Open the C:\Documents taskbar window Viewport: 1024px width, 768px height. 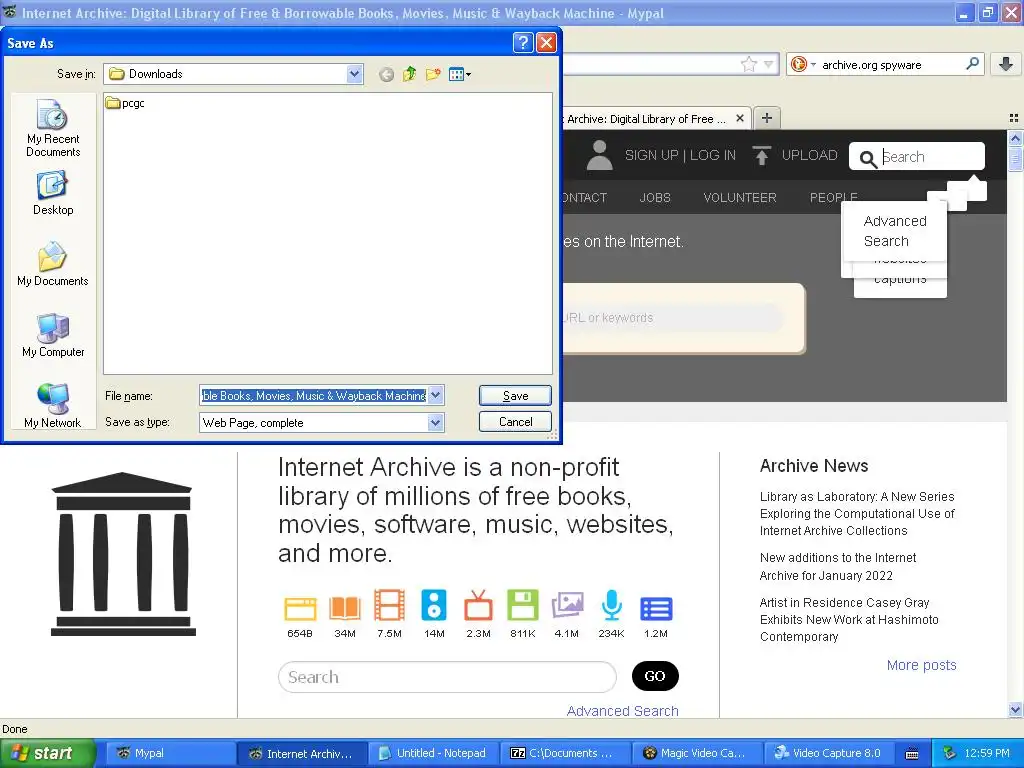point(564,753)
